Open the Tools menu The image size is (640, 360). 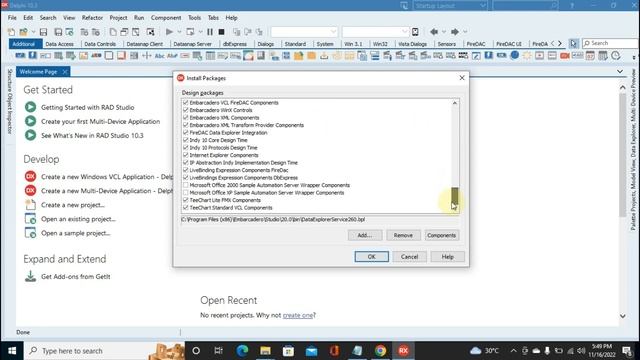[194, 18]
